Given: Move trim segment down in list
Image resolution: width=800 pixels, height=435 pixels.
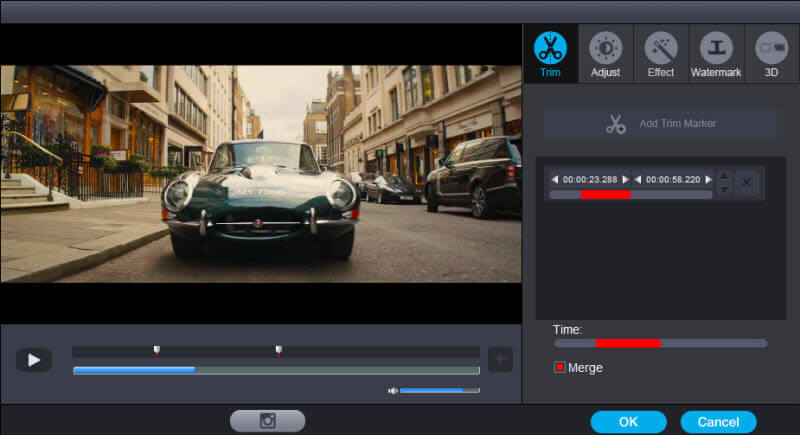Looking at the screenshot, I should (x=723, y=189).
